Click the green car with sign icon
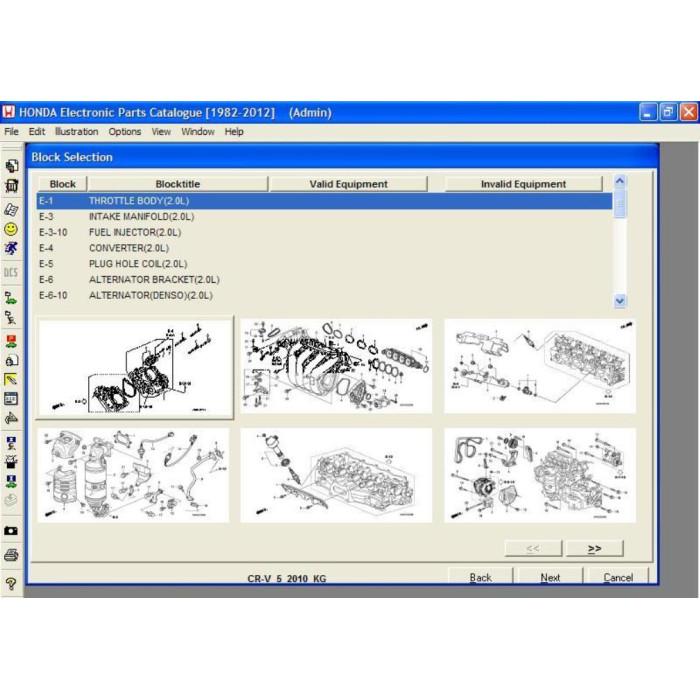 (x=11, y=298)
